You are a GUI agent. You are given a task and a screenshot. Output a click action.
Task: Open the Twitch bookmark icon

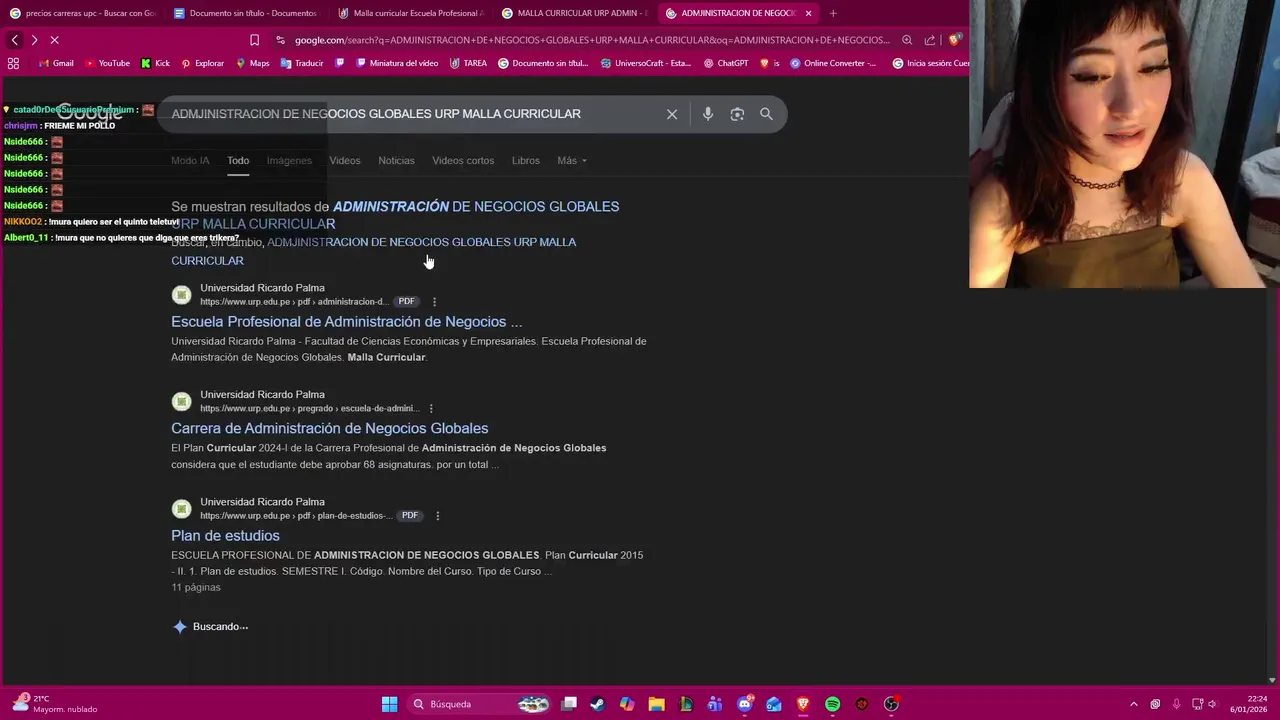[340, 63]
